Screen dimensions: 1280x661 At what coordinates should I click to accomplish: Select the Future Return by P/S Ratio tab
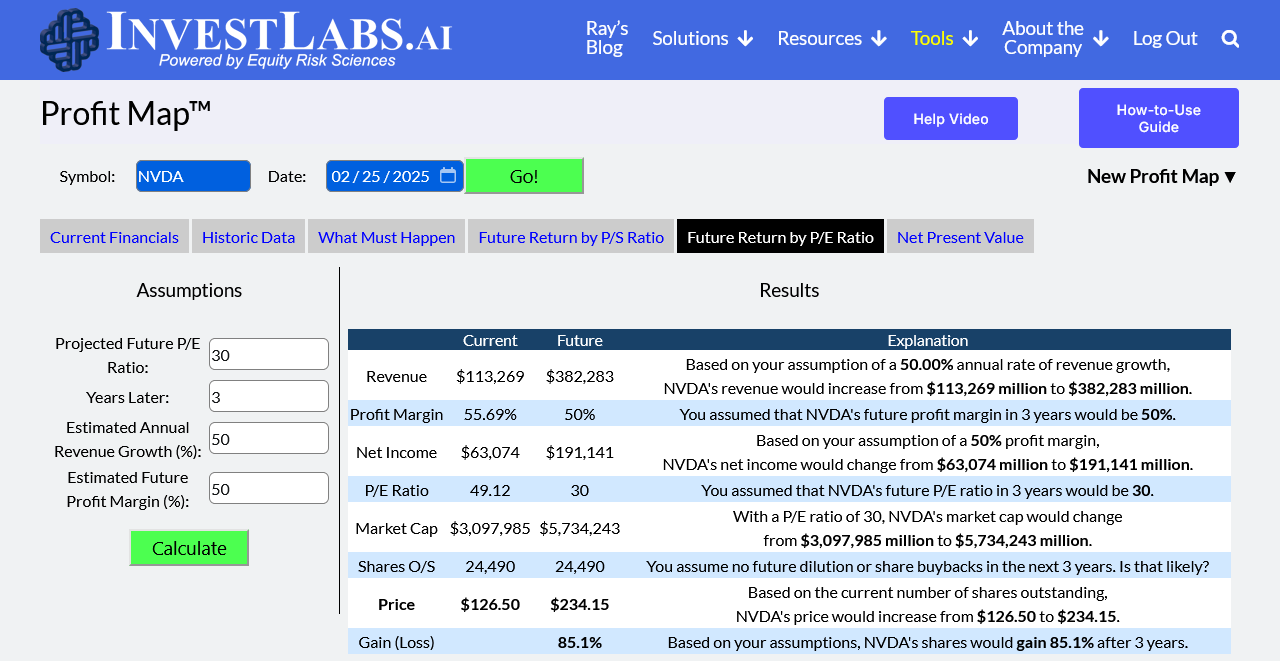click(x=571, y=237)
